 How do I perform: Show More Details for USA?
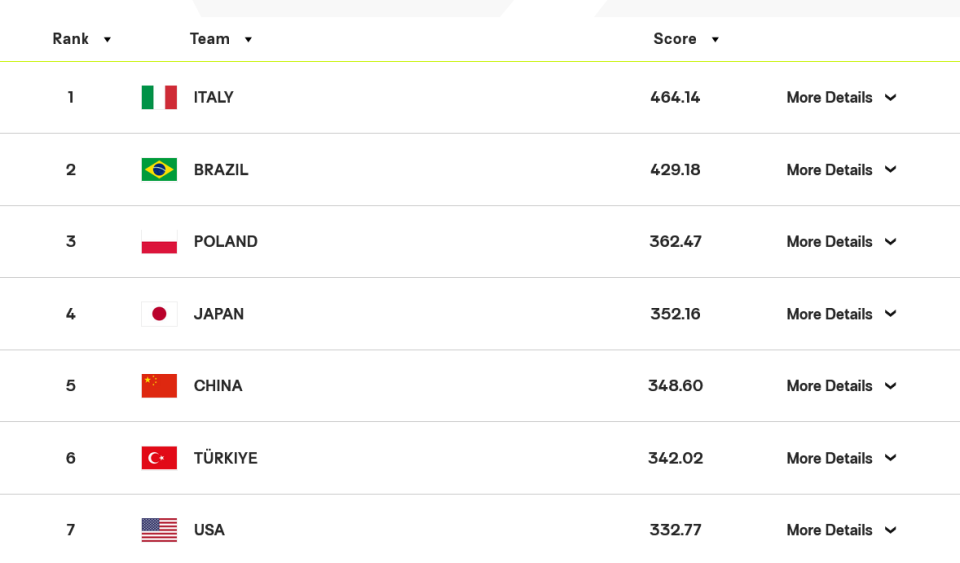(x=841, y=530)
